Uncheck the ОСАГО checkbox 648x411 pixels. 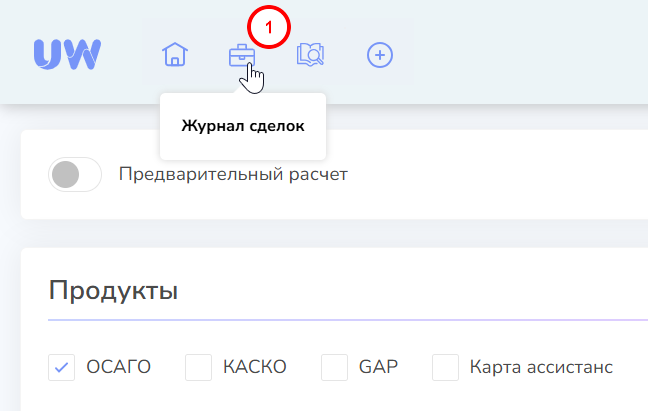click(62, 367)
